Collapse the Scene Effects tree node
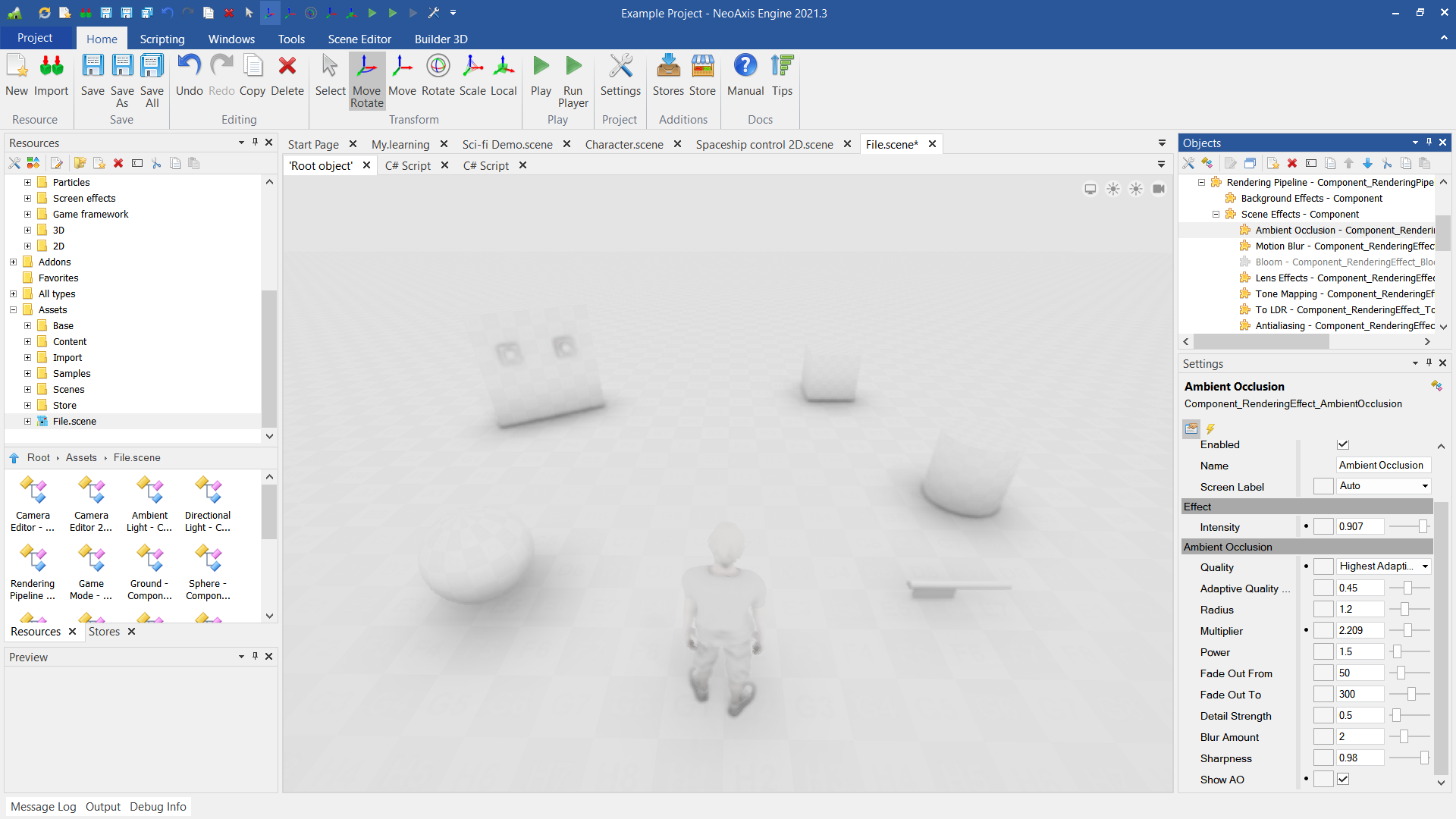 (x=1216, y=215)
